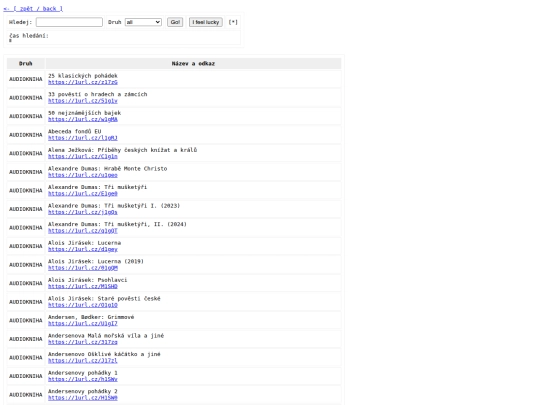Open the link for Alois Jirásek: Psohlavci
Image resolution: width=540 pixels, height=405 pixels.
tap(83, 287)
